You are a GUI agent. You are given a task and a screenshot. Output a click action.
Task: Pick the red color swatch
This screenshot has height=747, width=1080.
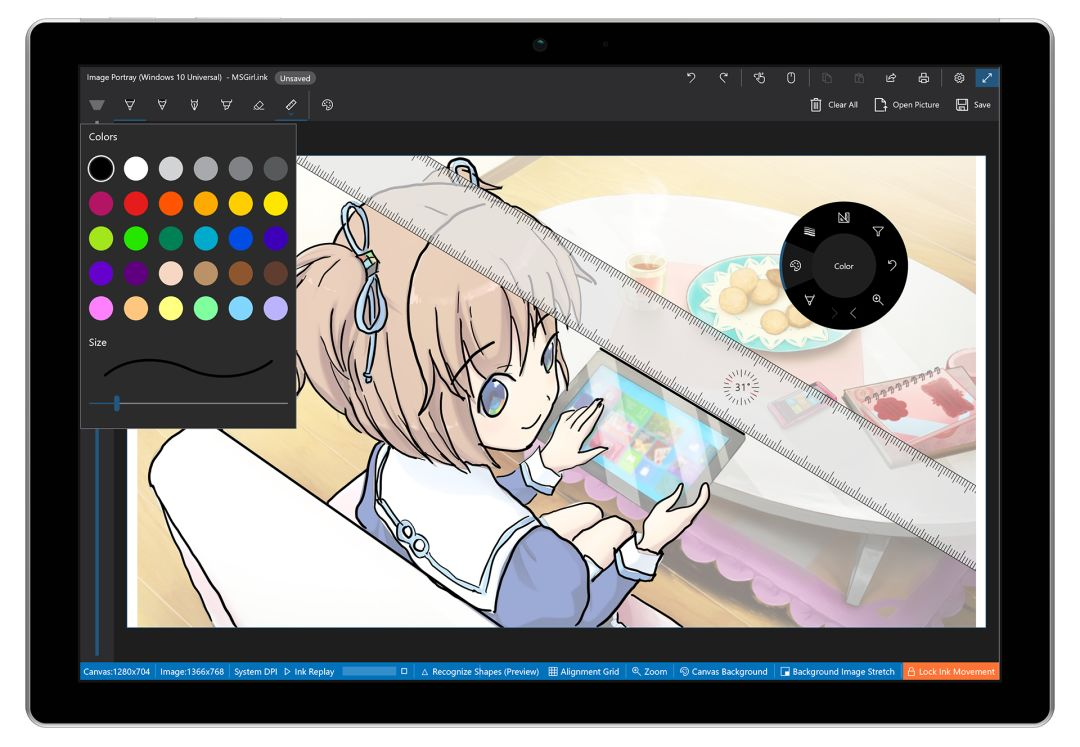(136, 203)
